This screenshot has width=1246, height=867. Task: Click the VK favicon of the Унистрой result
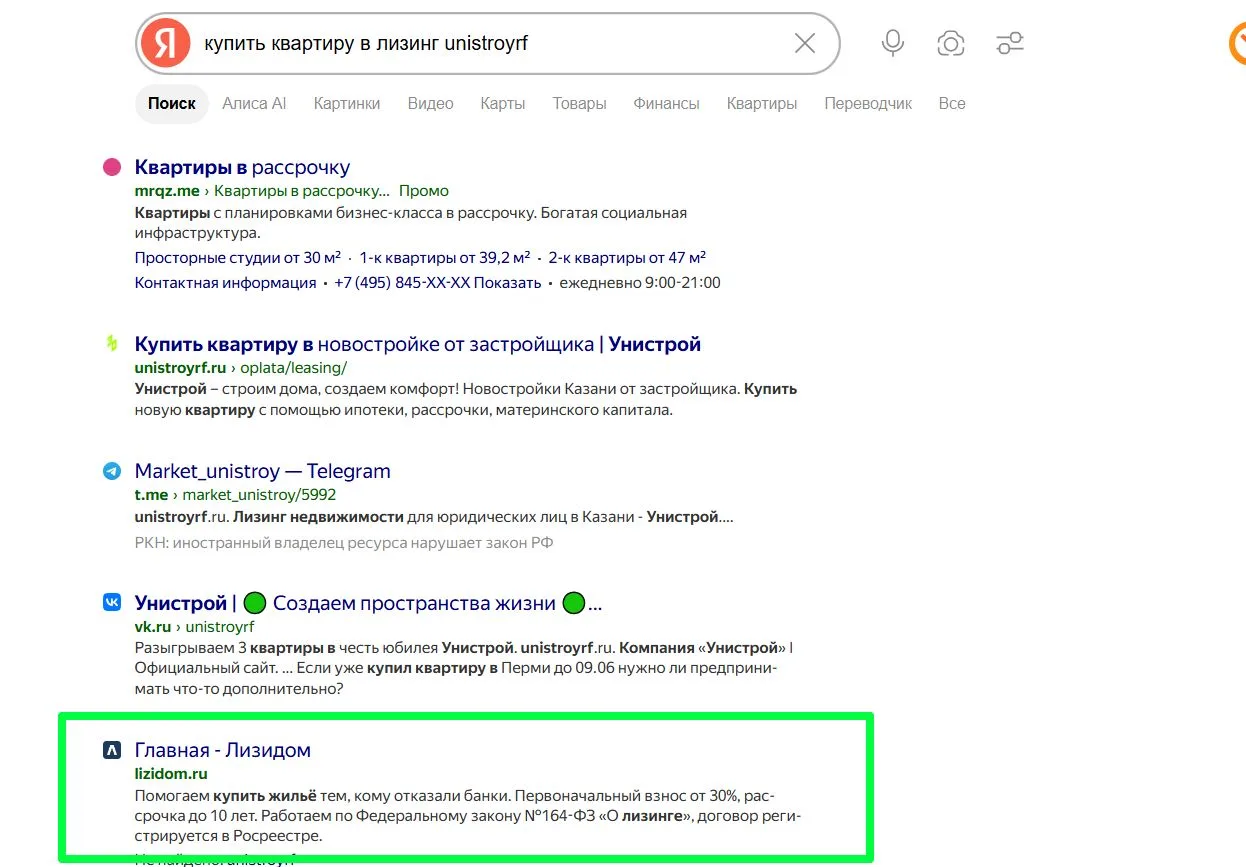pyautogui.click(x=112, y=602)
